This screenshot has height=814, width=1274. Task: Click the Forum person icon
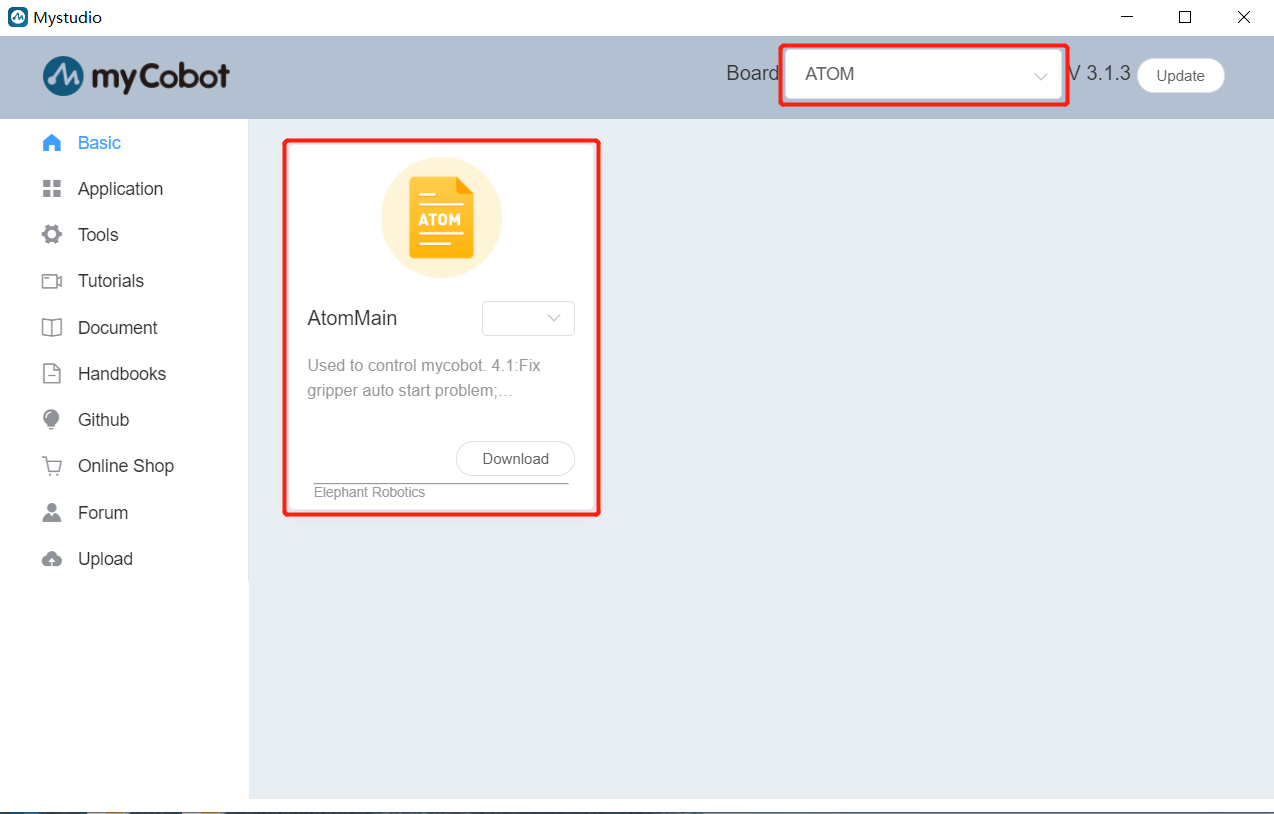pos(52,513)
